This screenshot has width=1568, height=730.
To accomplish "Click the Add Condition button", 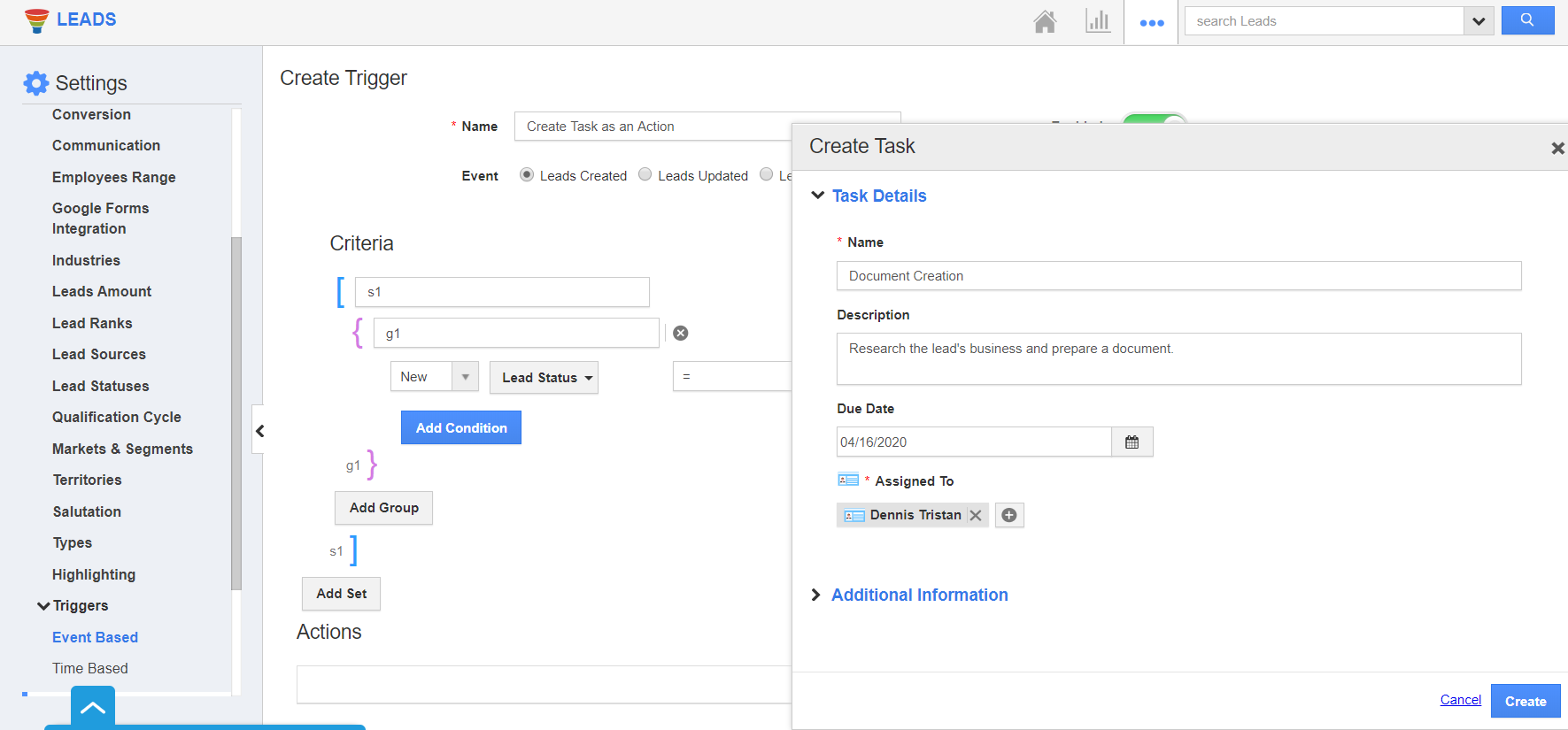I will click(x=460, y=428).
